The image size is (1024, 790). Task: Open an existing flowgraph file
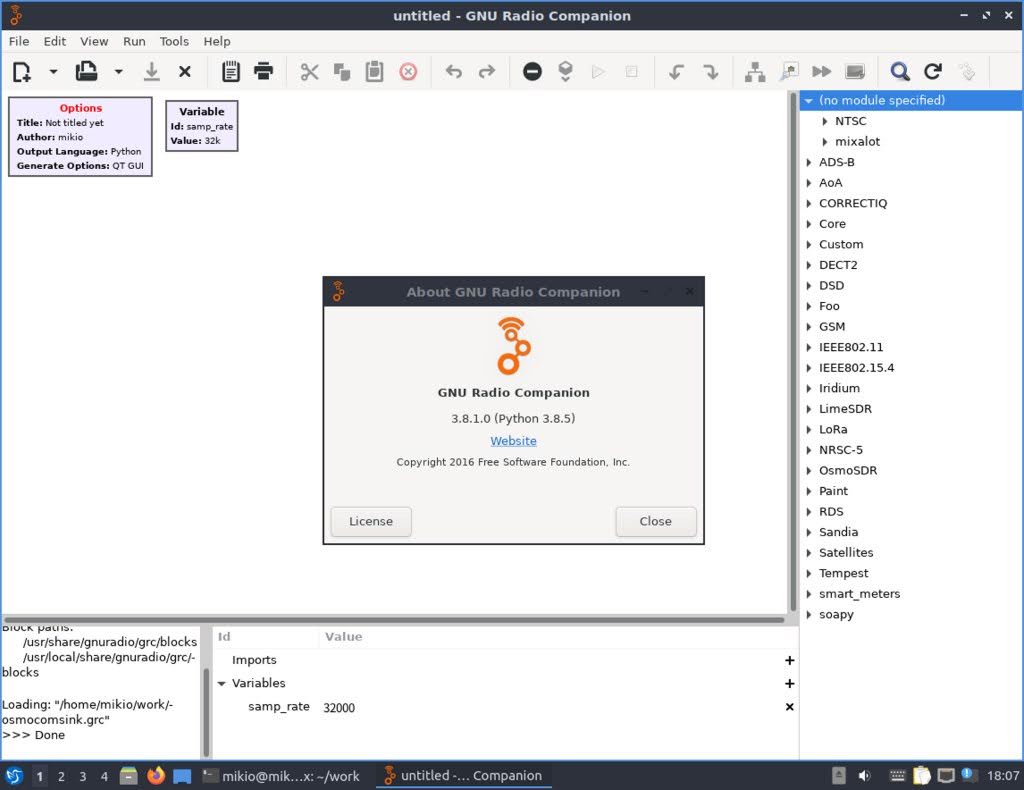tap(85, 71)
